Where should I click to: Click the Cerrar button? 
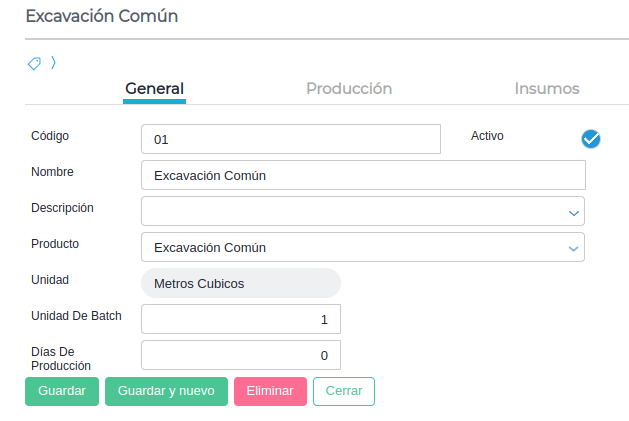(344, 391)
